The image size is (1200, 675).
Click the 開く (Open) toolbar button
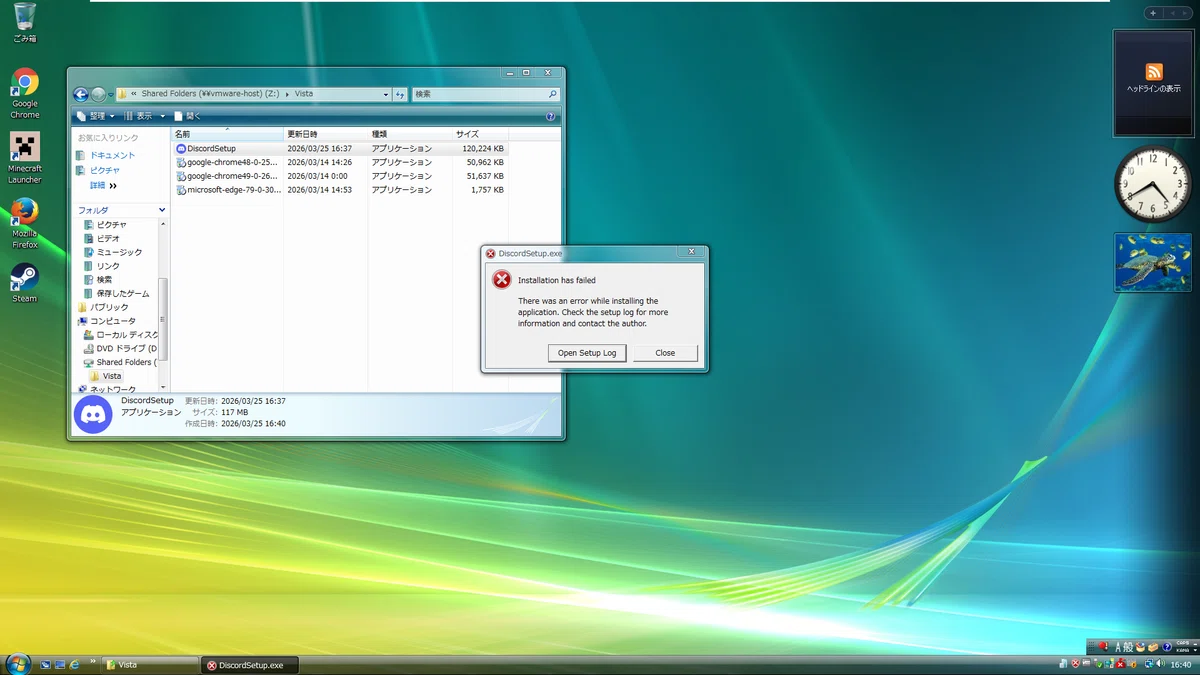tap(187, 116)
